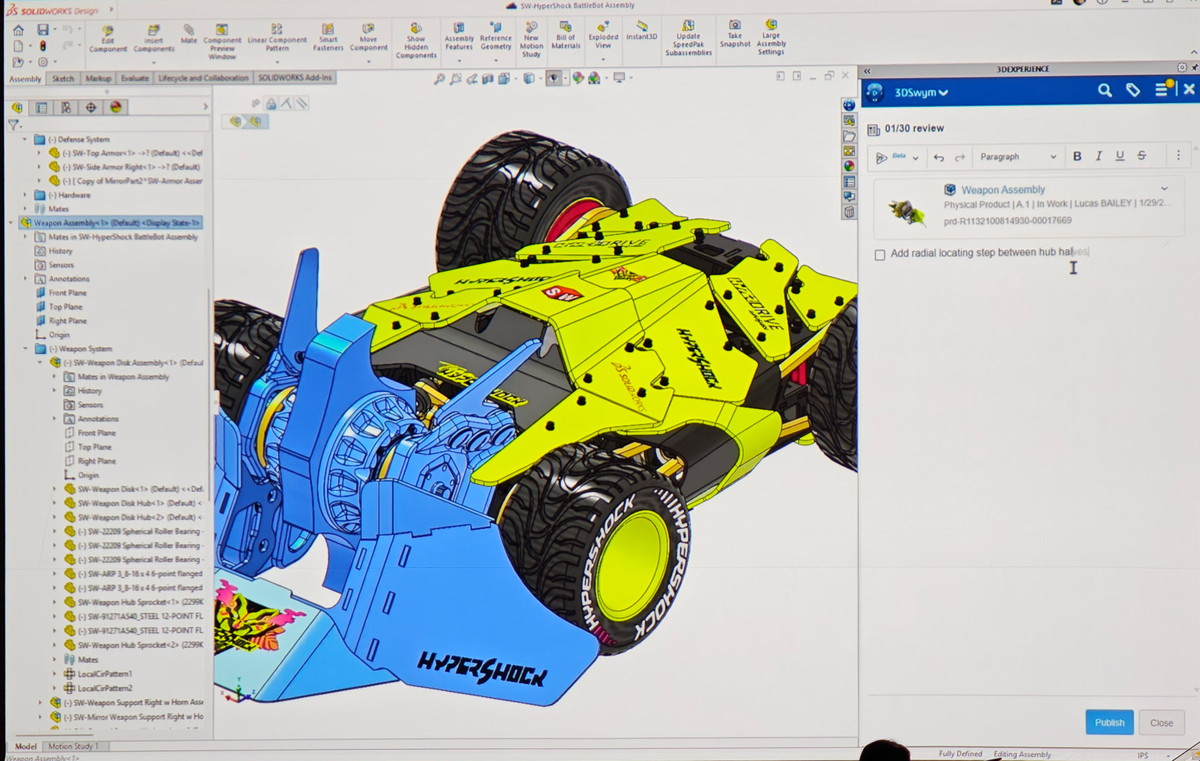Choose Linear Component Pattern tool
This screenshot has height=761, width=1200.
(277, 39)
